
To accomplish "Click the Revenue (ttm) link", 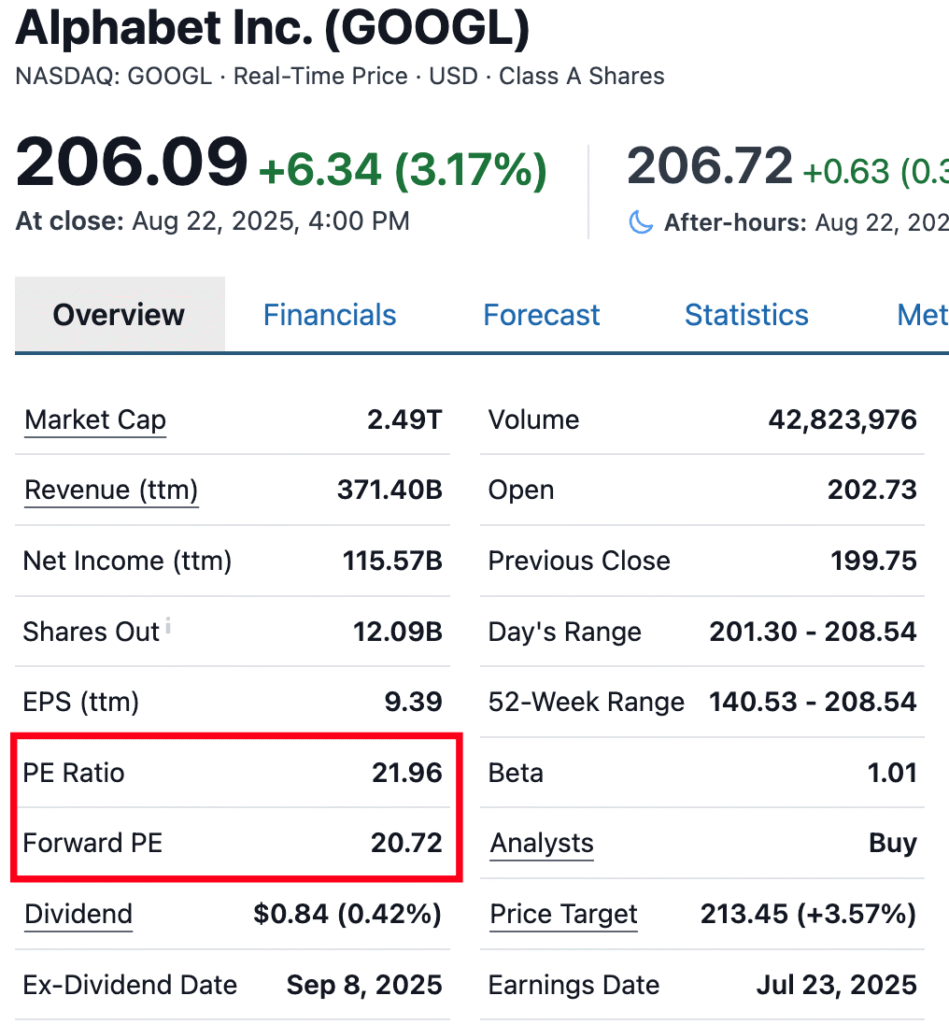I will [x=111, y=490].
